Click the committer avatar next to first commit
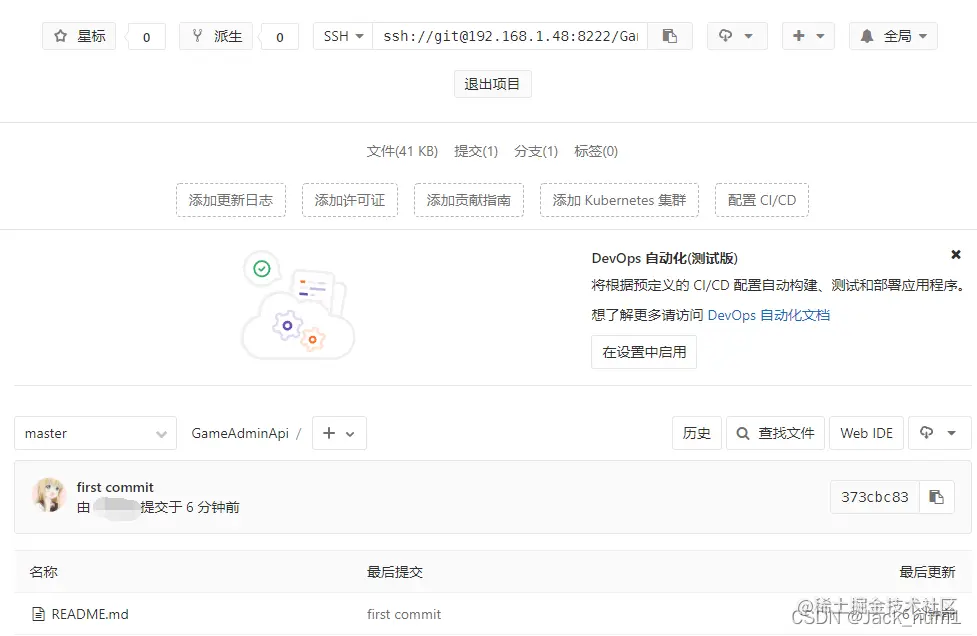 pyautogui.click(x=48, y=496)
